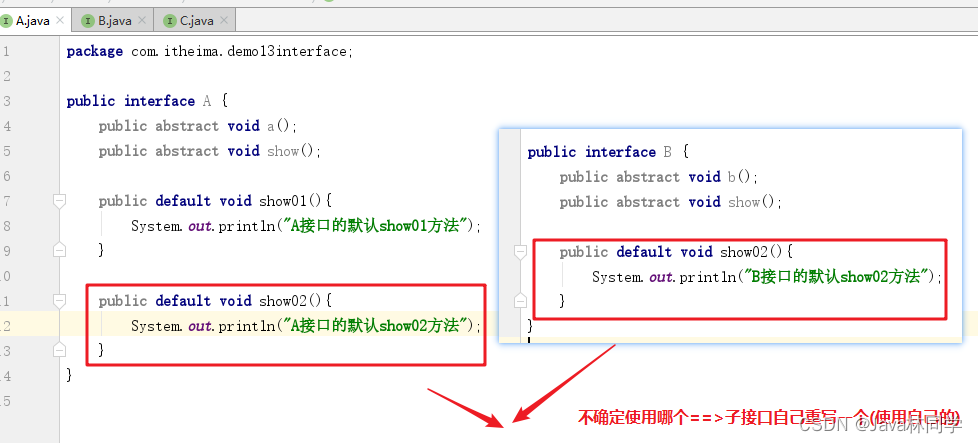Viewport: 978px width, 443px height.
Task: Click 'public interface B {' declaration
Action: click(608, 152)
